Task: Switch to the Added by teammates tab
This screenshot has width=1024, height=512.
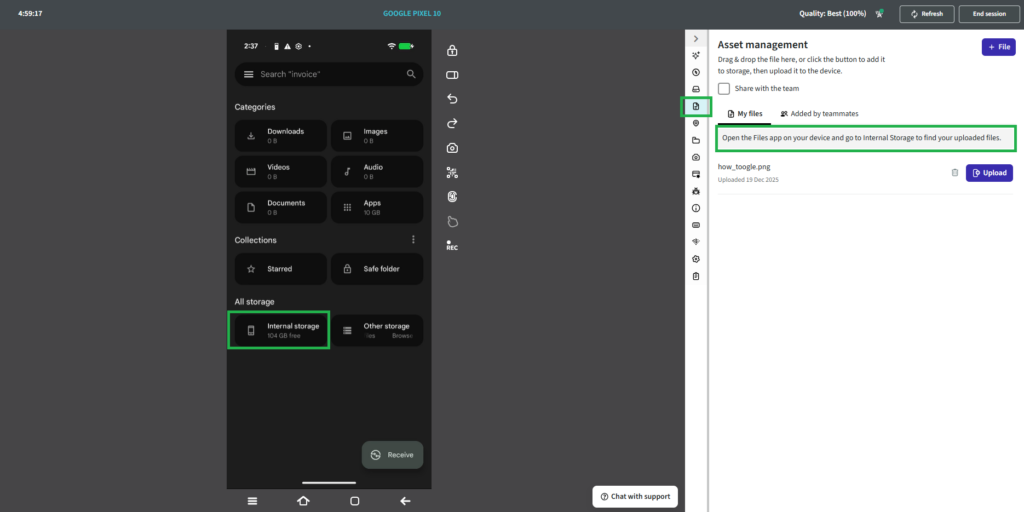Action: [819, 114]
